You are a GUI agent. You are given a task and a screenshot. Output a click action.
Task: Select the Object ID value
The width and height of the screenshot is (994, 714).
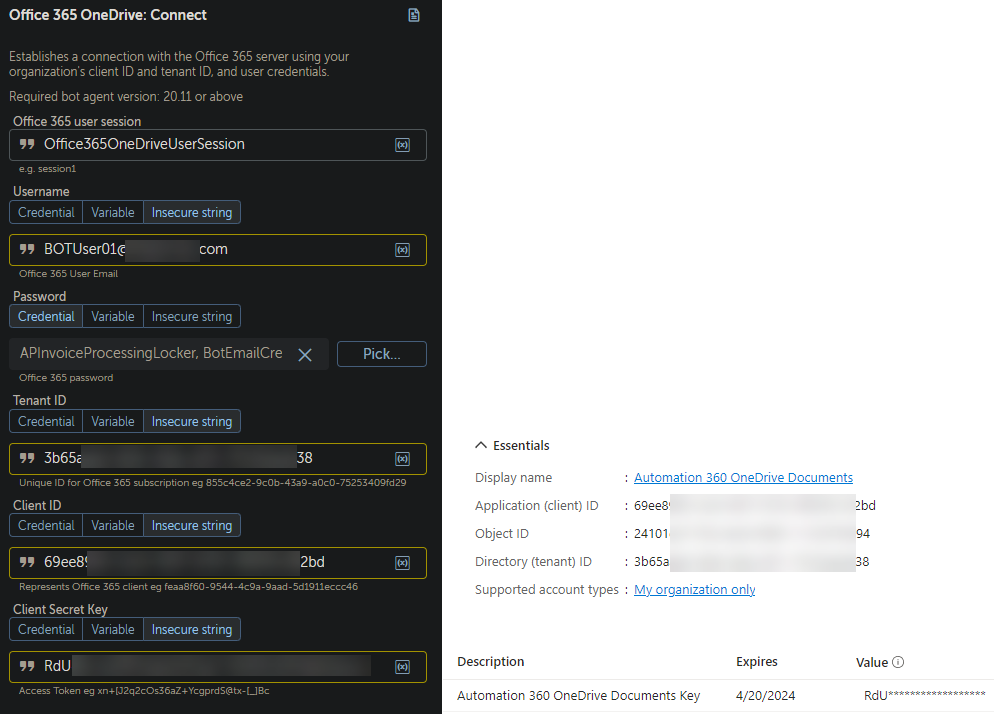(x=752, y=534)
